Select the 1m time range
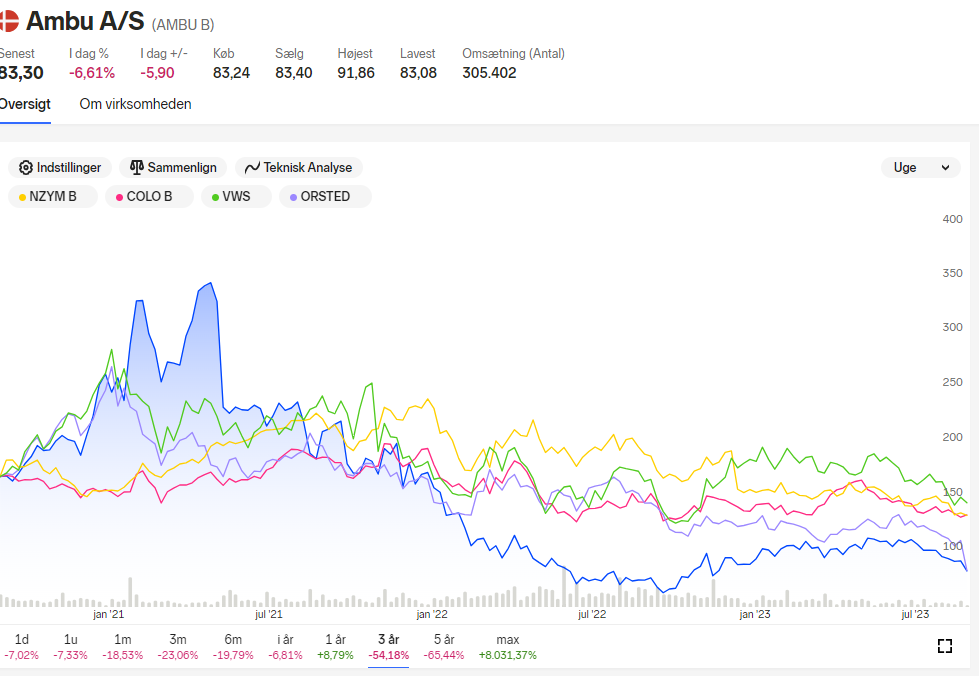 coord(122,647)
